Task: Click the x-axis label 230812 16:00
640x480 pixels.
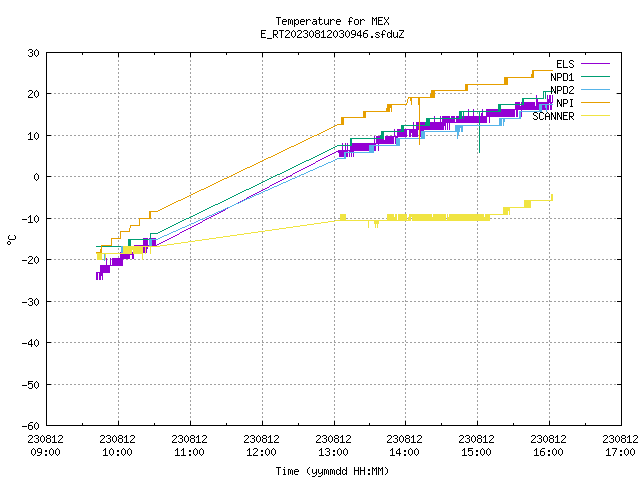Action: tap(549, 446)
